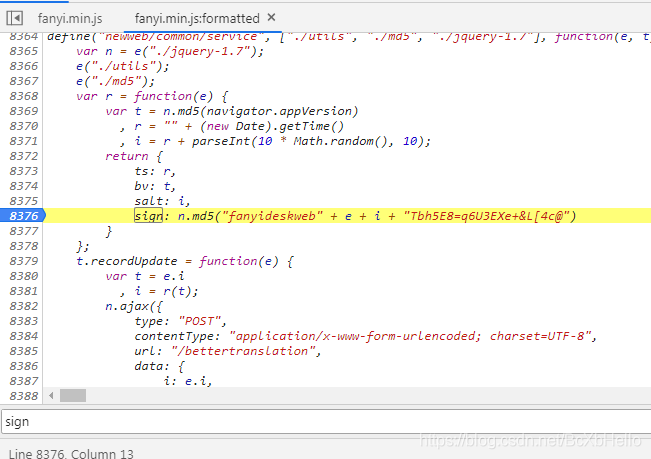Click Math.random() on line 8371
The image size is (651, 459).
pyautogui.click(x=340, y=141)
